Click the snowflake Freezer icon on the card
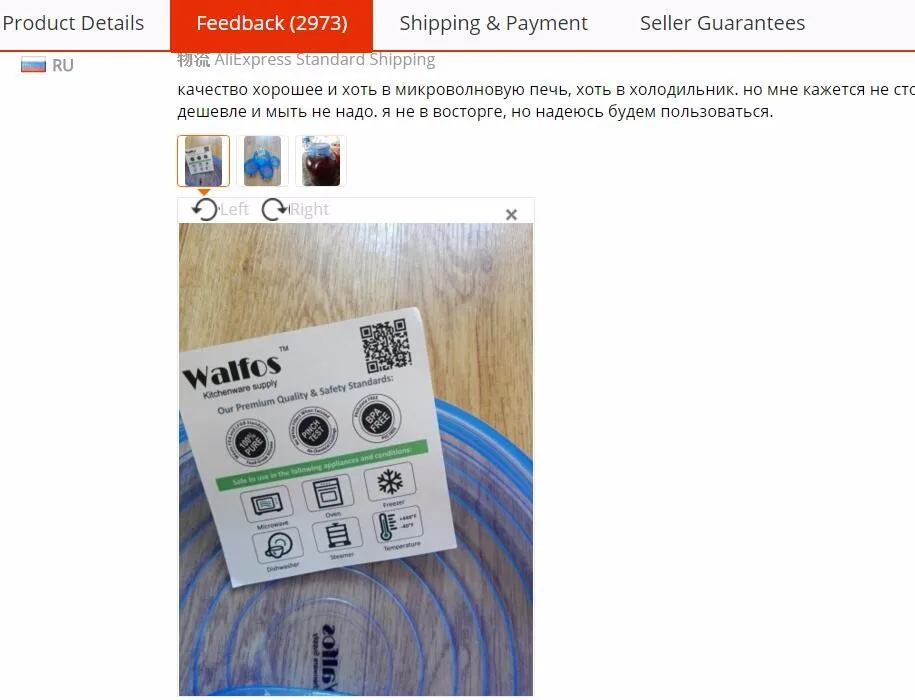This screenshot has width=915, height=700. coord(390,482)
